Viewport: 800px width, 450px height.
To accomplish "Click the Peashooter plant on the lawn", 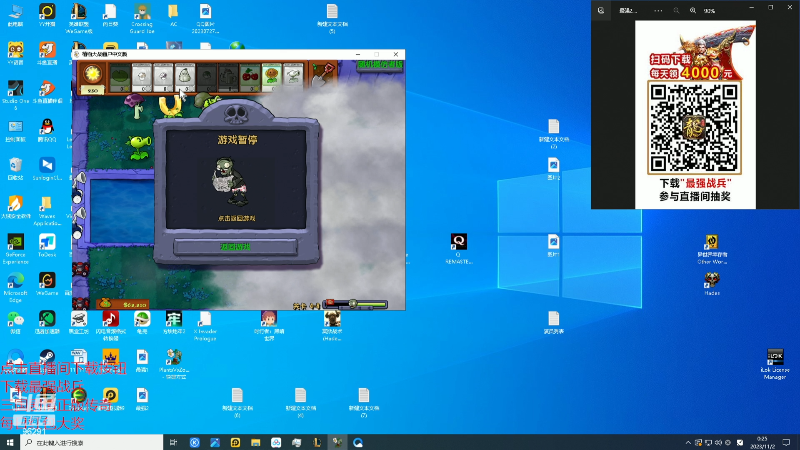I will [x=139, y=146].
